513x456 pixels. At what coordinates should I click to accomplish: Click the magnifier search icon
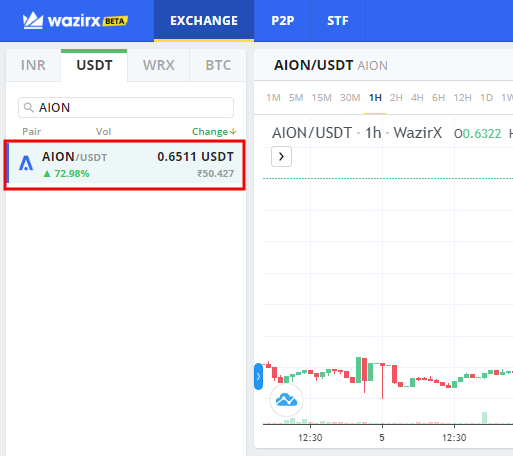pos(29,107)
